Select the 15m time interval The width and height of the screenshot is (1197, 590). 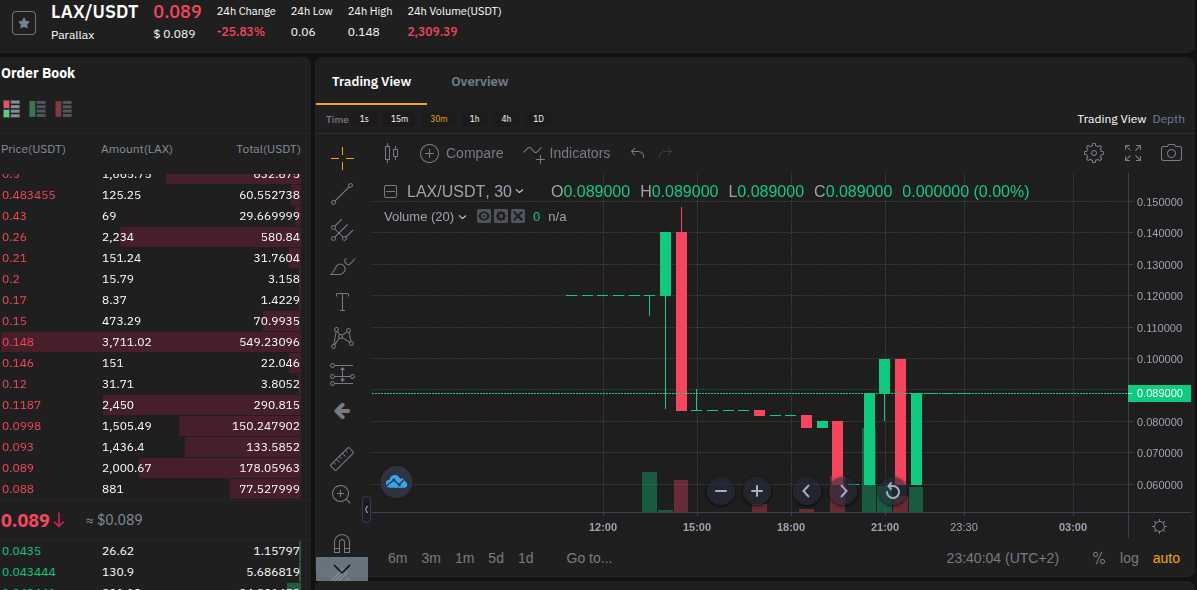click(399, 119)
